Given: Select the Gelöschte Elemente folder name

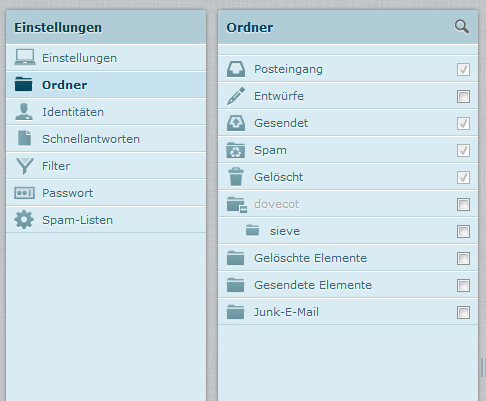Looking at the screenshot, I should (310, 258).
